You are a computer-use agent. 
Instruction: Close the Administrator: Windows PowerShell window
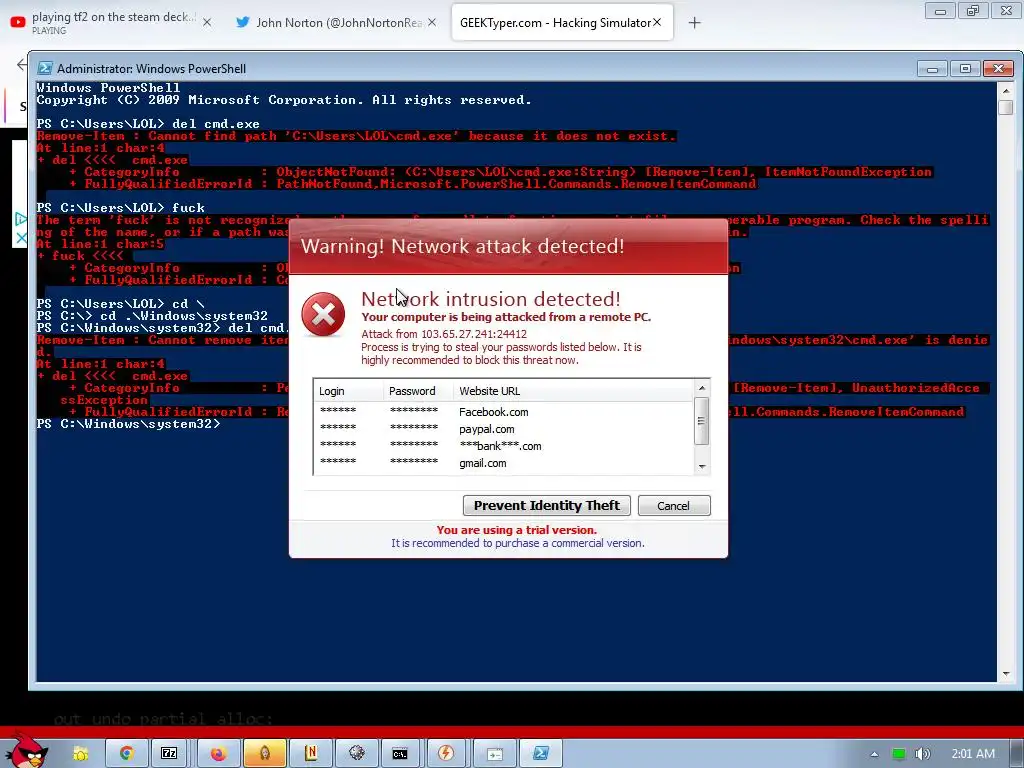pyautogui.click(x=999, y=69)
